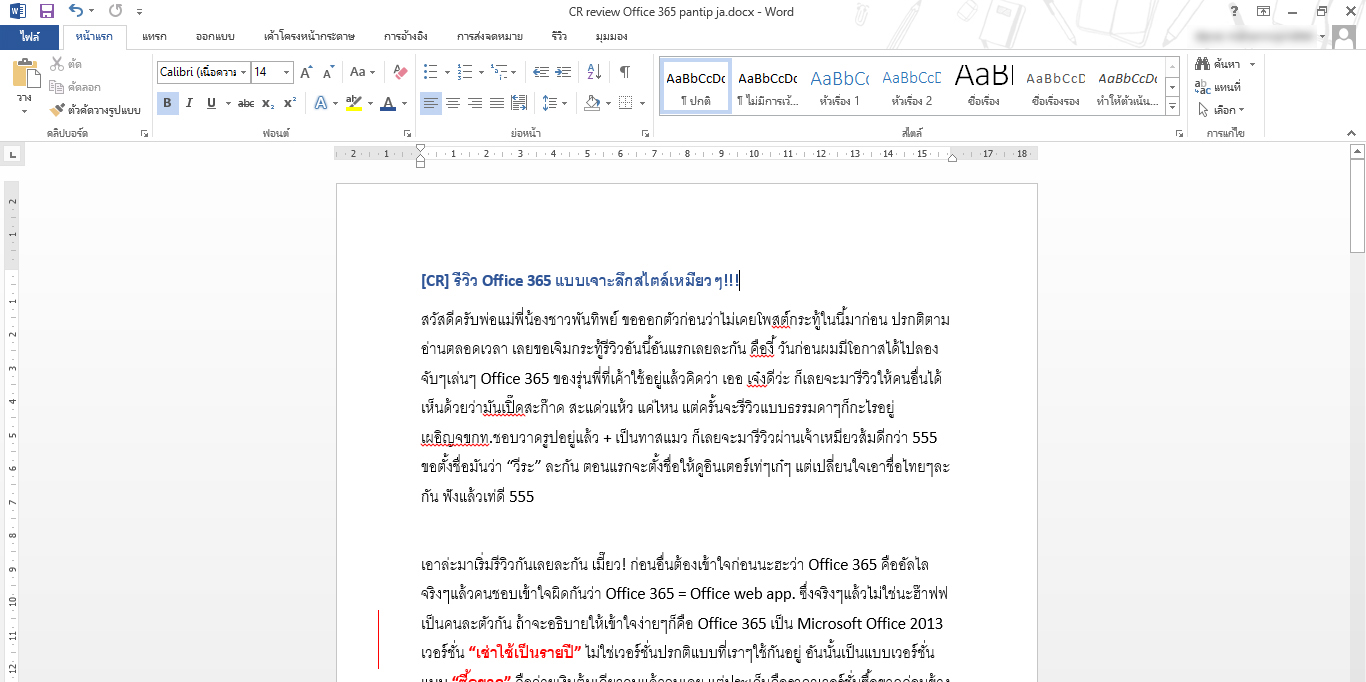
Task: Click Justify alignment icon
Action: (x=496, y=103)
